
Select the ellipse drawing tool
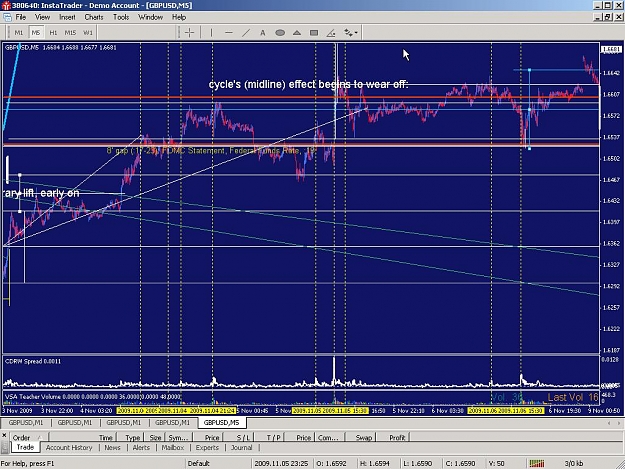click(x=280, y=33)
